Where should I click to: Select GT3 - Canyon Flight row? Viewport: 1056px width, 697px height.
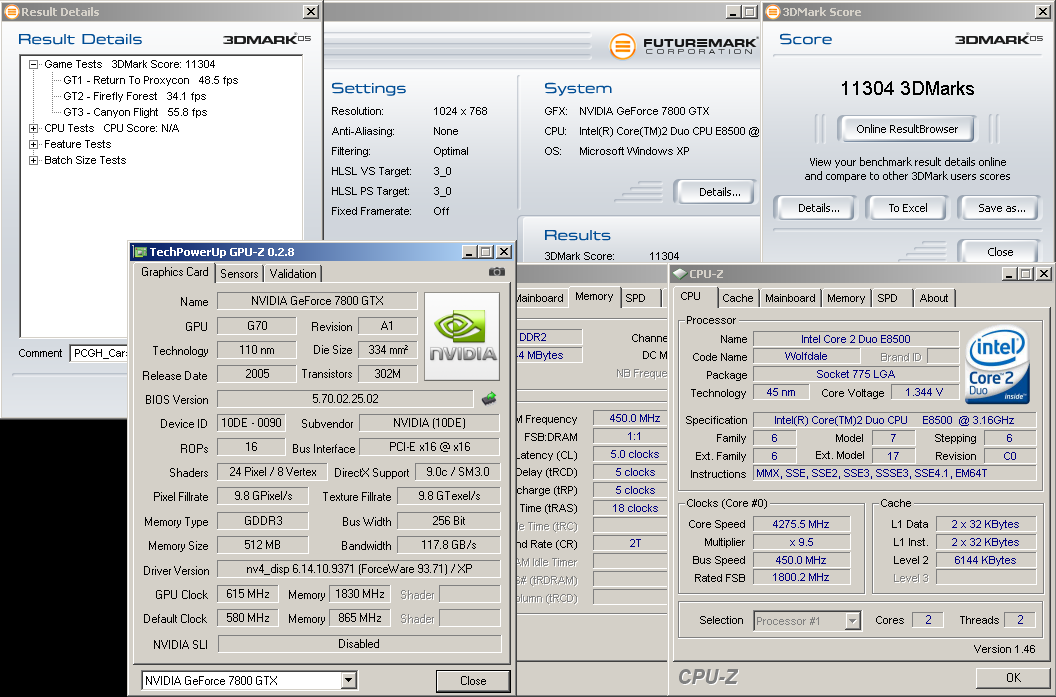(135, 112)
